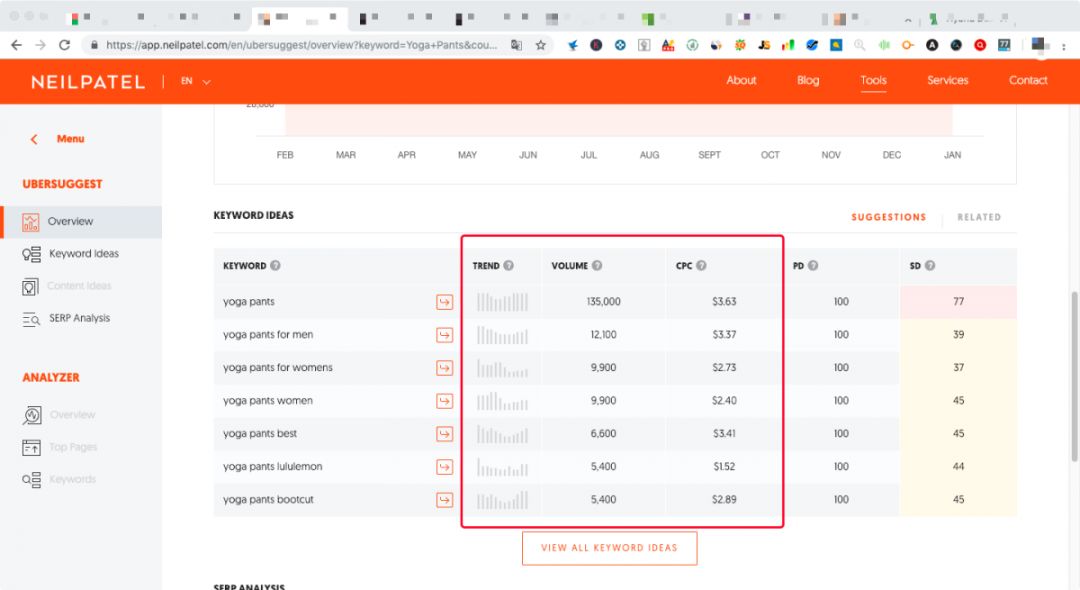Click the 'yoga pants women' keyword text
Image resolution: width=1080 pixels, height=590 pixels.
[268, 401]
